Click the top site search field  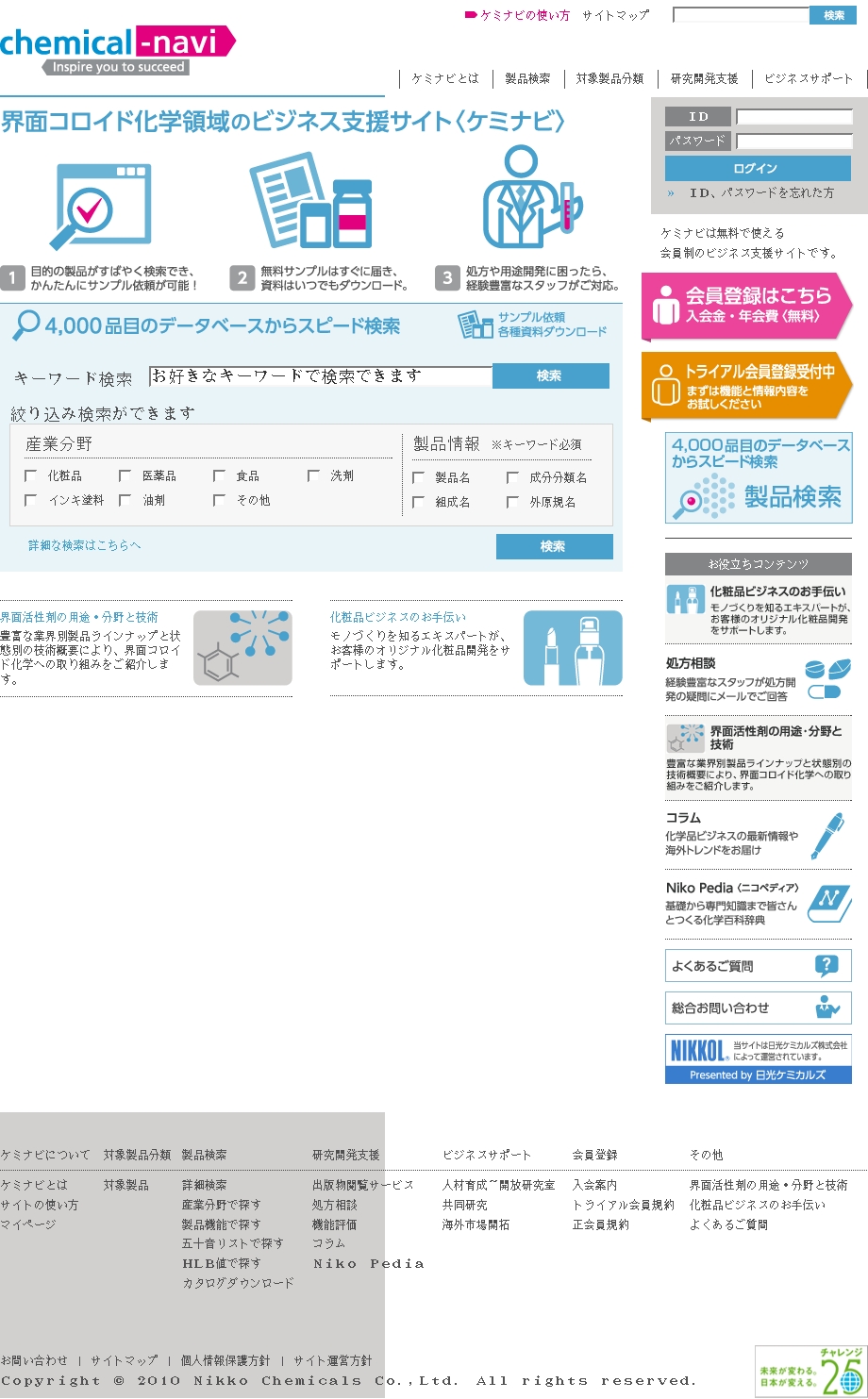(x=741, y=15)
